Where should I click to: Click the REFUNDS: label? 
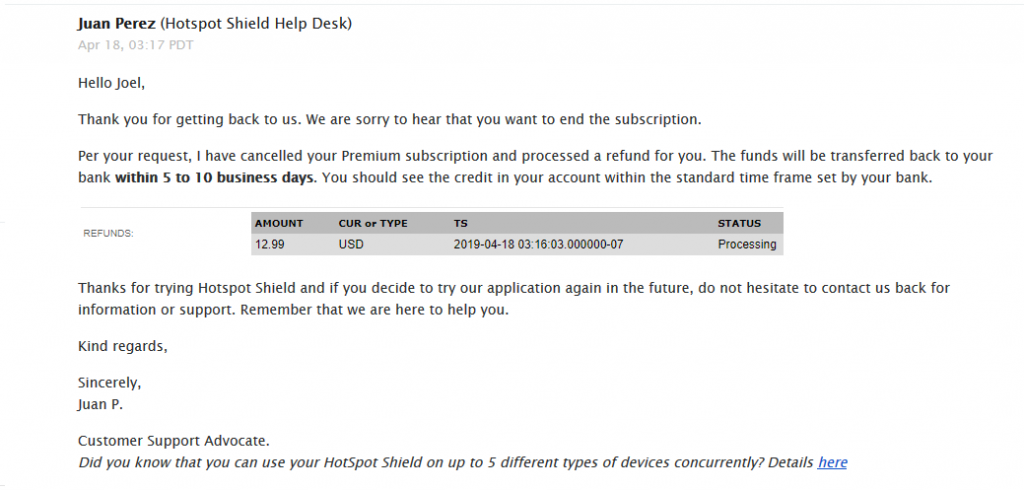pos(108,233)
